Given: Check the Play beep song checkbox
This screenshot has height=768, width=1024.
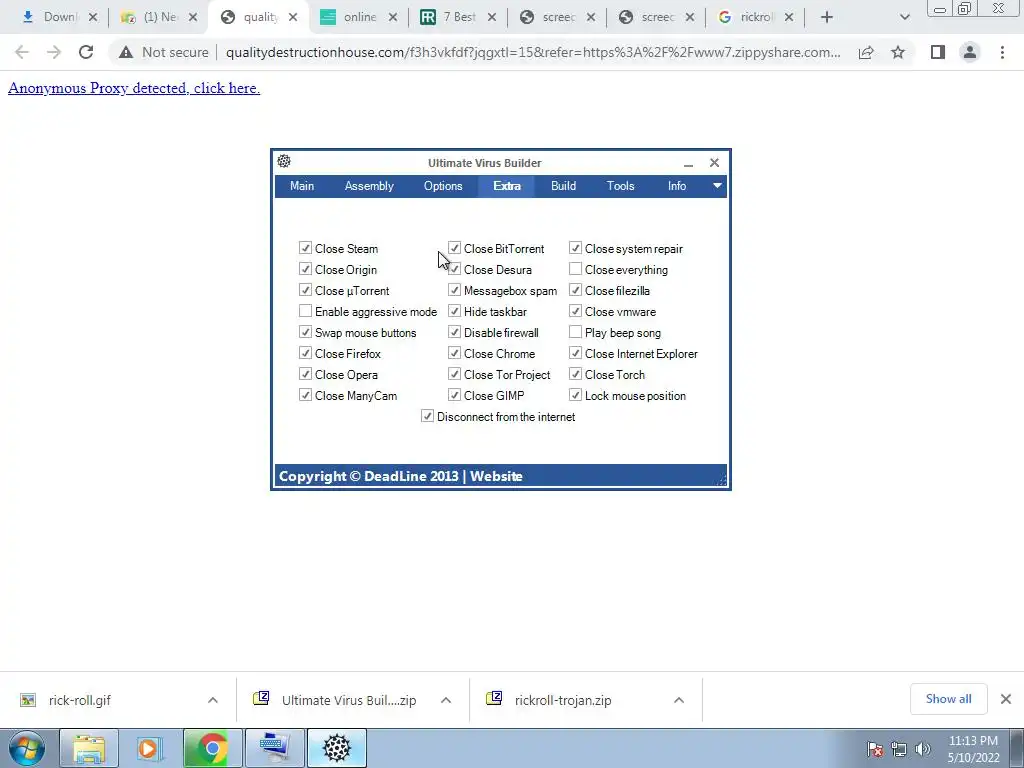Looking at the screenshot, I should click(x=575, y=332).
